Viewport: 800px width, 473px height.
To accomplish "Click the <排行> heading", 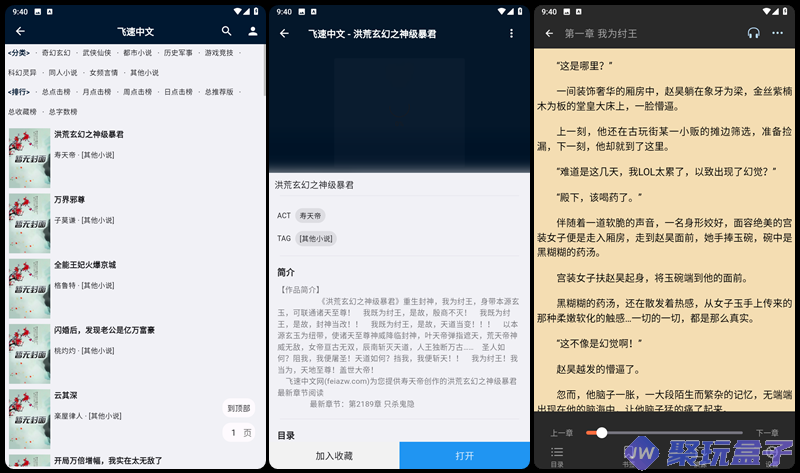I will [x=19, y=92].
